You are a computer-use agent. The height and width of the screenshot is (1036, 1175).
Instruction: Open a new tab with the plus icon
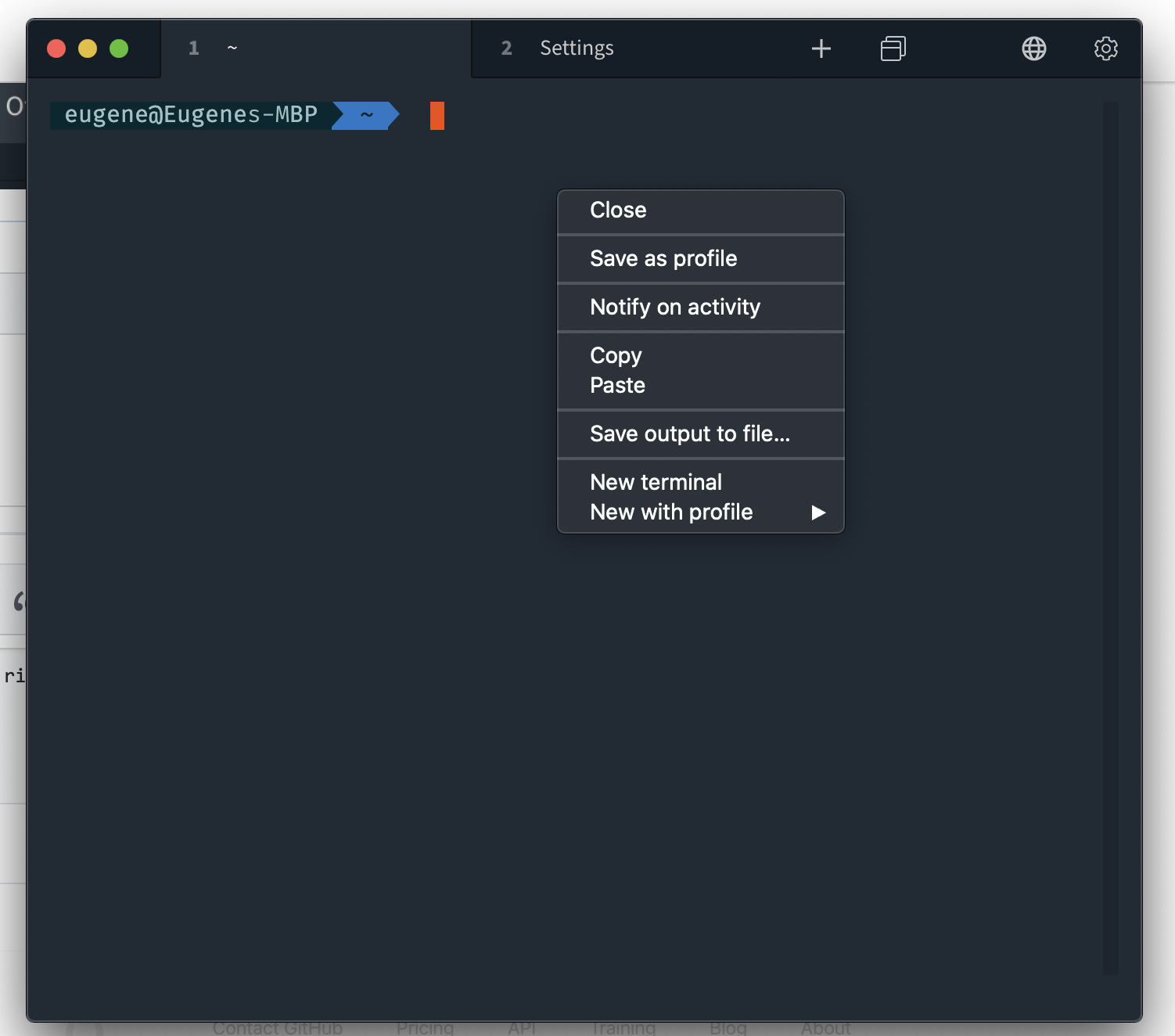[x=821, y=49]
